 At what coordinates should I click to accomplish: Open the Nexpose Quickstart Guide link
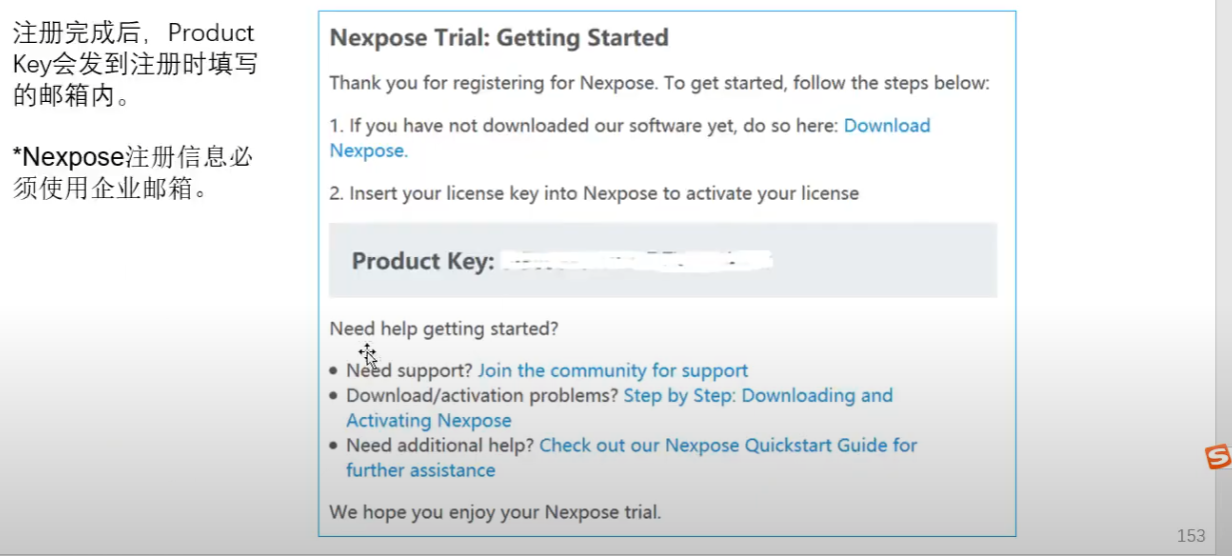[728, 446]
